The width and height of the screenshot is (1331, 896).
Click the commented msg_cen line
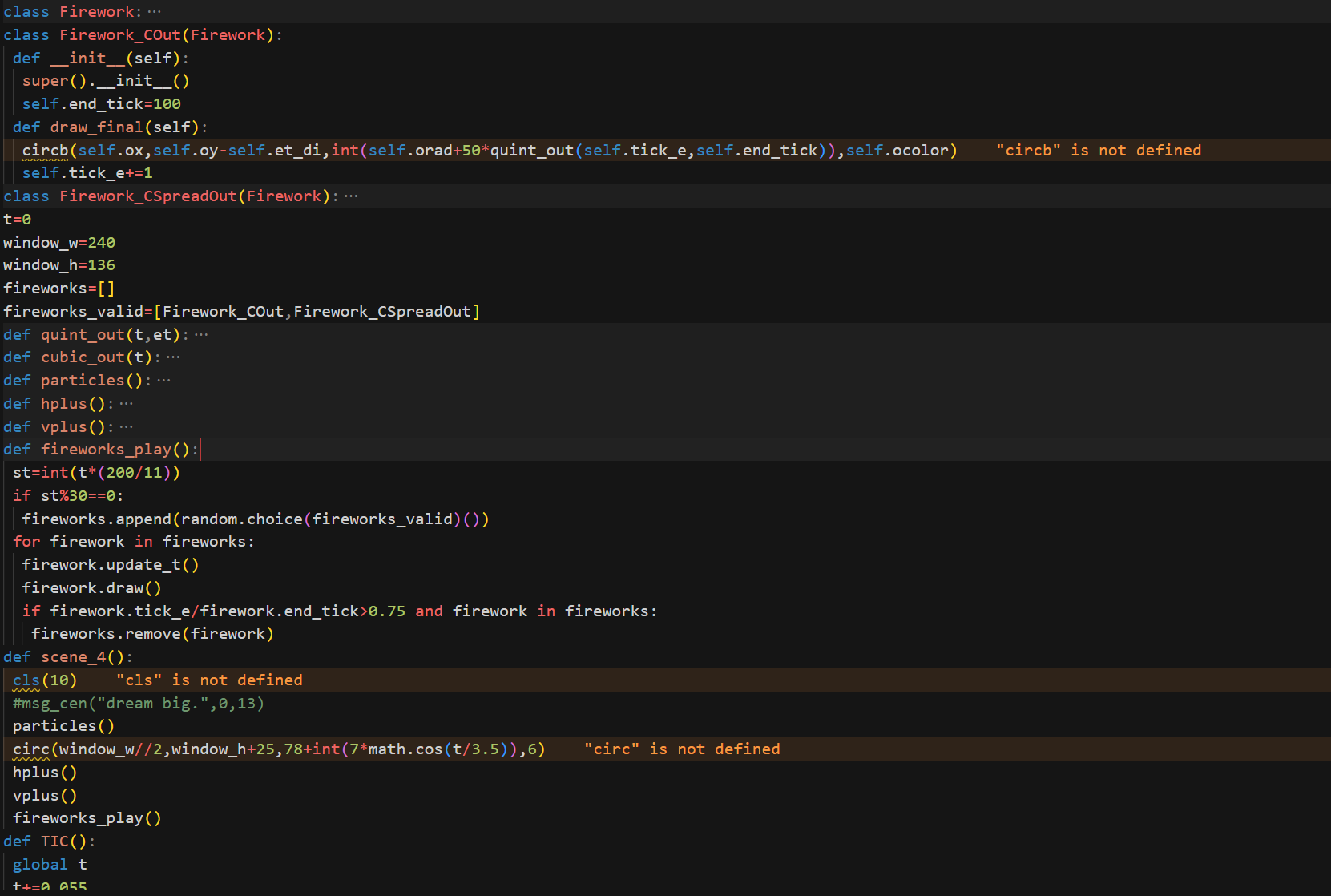coord(138,704)
